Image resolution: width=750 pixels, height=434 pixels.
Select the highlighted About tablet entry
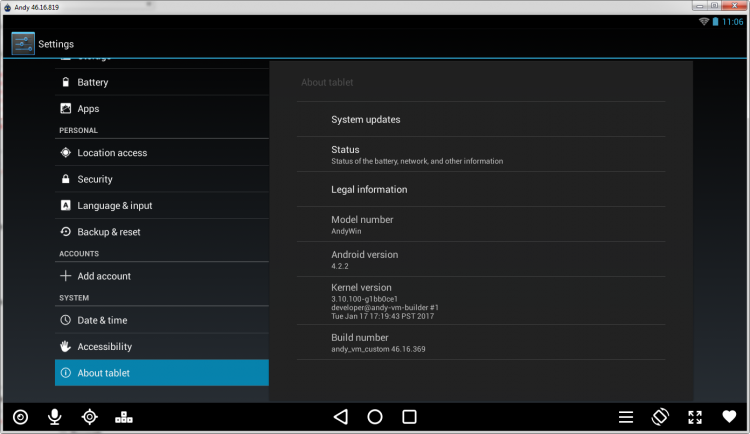[x=162, y=373]
